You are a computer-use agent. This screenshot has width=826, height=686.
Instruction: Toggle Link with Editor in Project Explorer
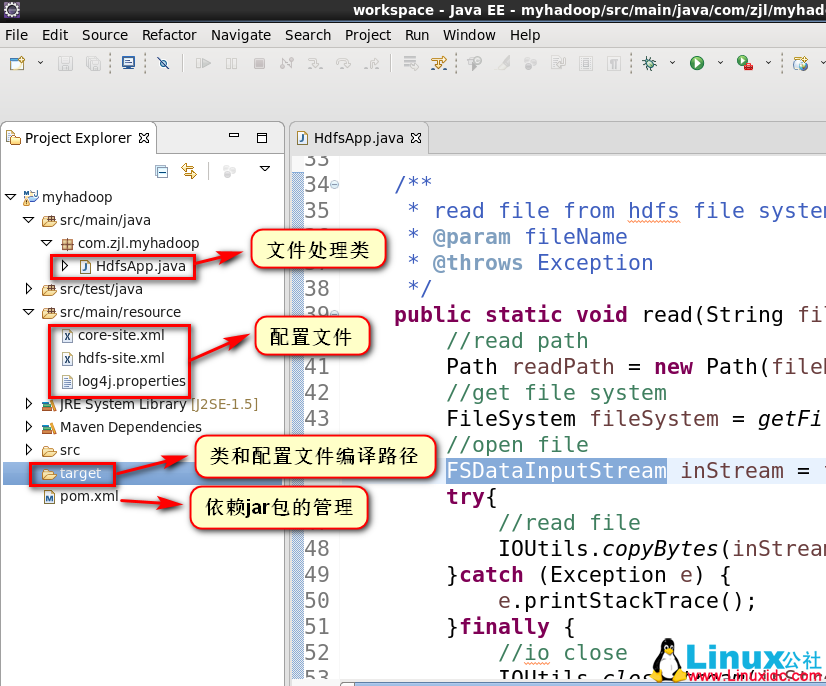pyautogui.click(x=192, y=170)
